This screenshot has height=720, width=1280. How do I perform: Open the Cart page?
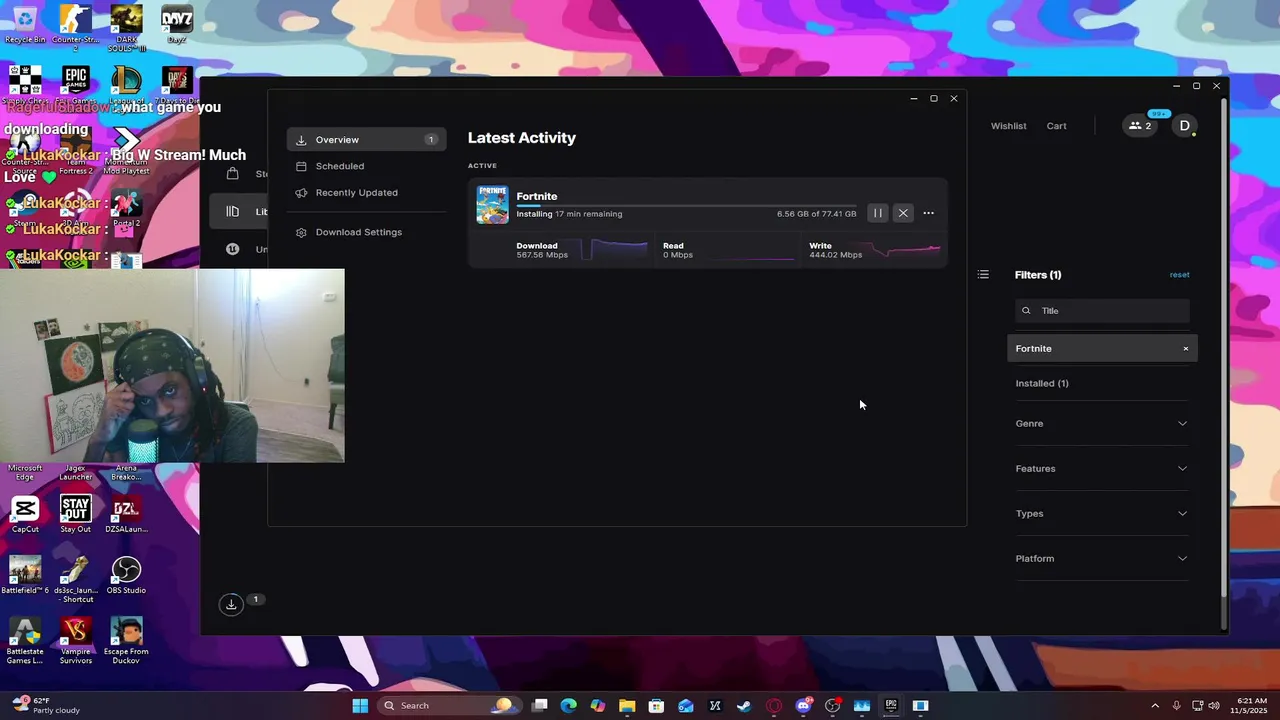click(x=1056, y=126)
